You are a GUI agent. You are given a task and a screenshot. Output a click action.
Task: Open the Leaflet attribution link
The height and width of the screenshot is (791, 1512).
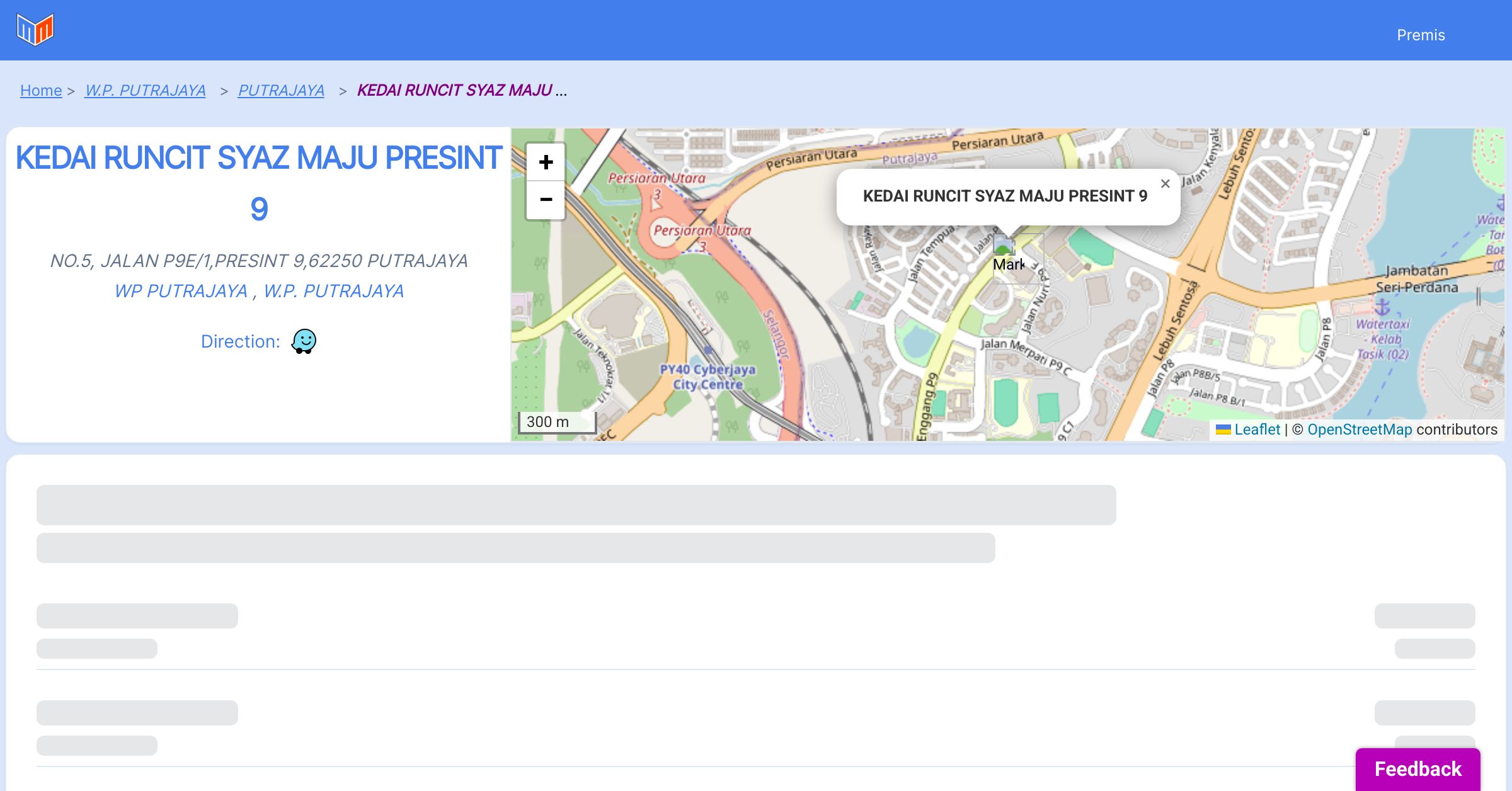[1257, 430]
